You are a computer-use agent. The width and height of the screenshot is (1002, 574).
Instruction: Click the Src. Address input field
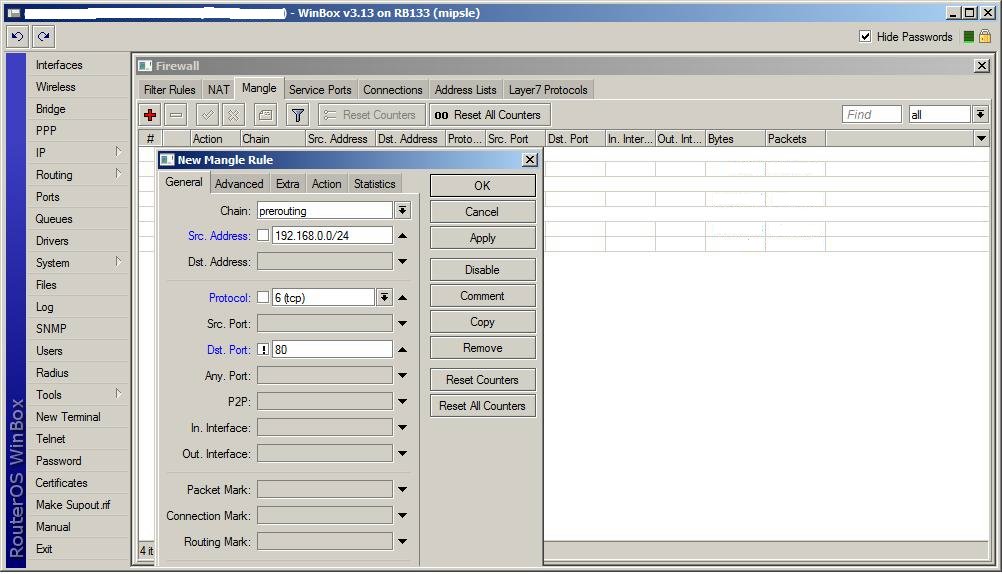[332, 235]
